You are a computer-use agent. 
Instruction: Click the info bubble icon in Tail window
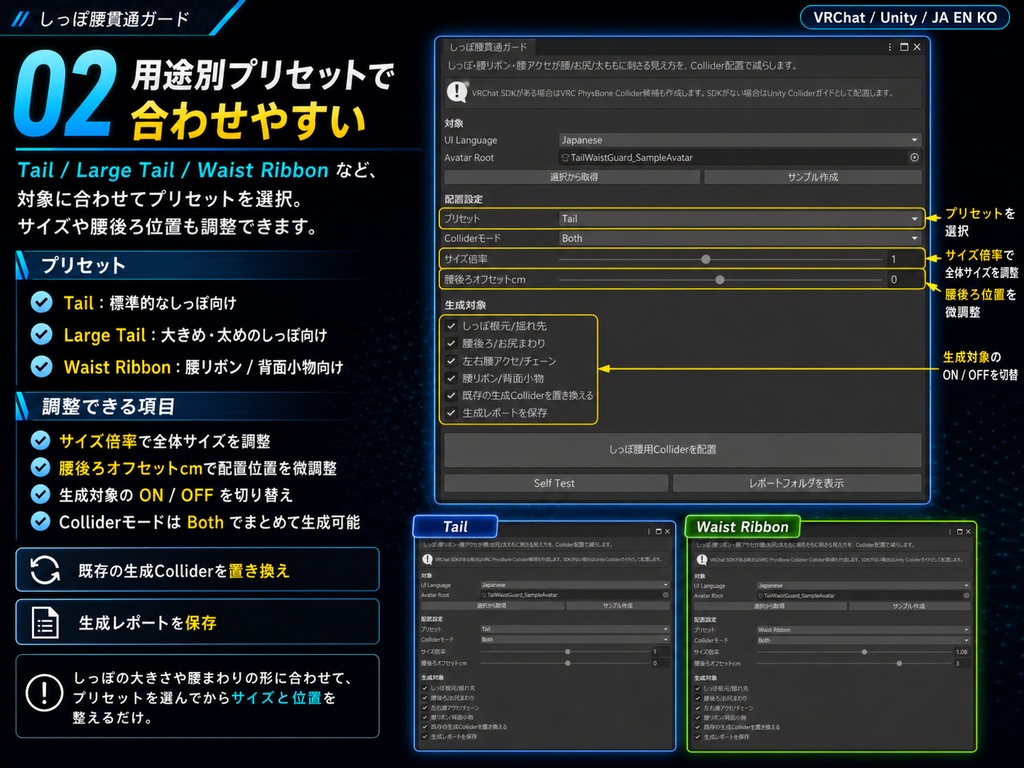click(427, 559)
